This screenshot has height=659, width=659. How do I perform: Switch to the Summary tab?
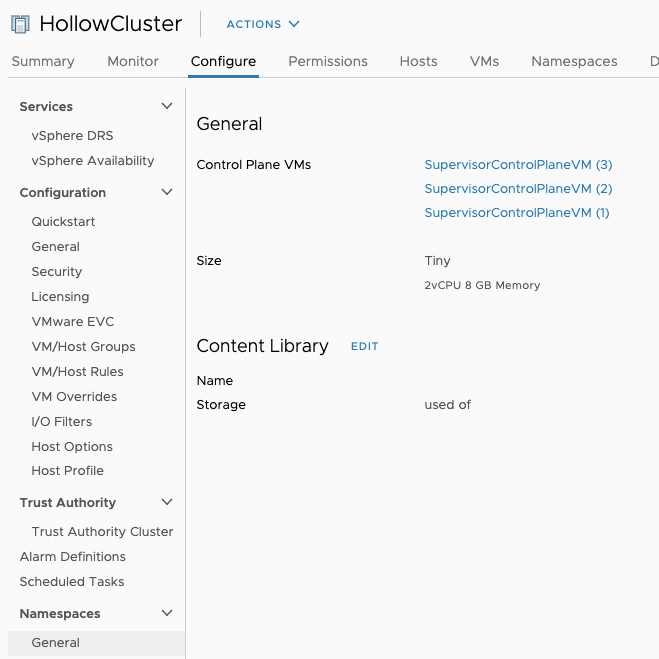(43, 61)
